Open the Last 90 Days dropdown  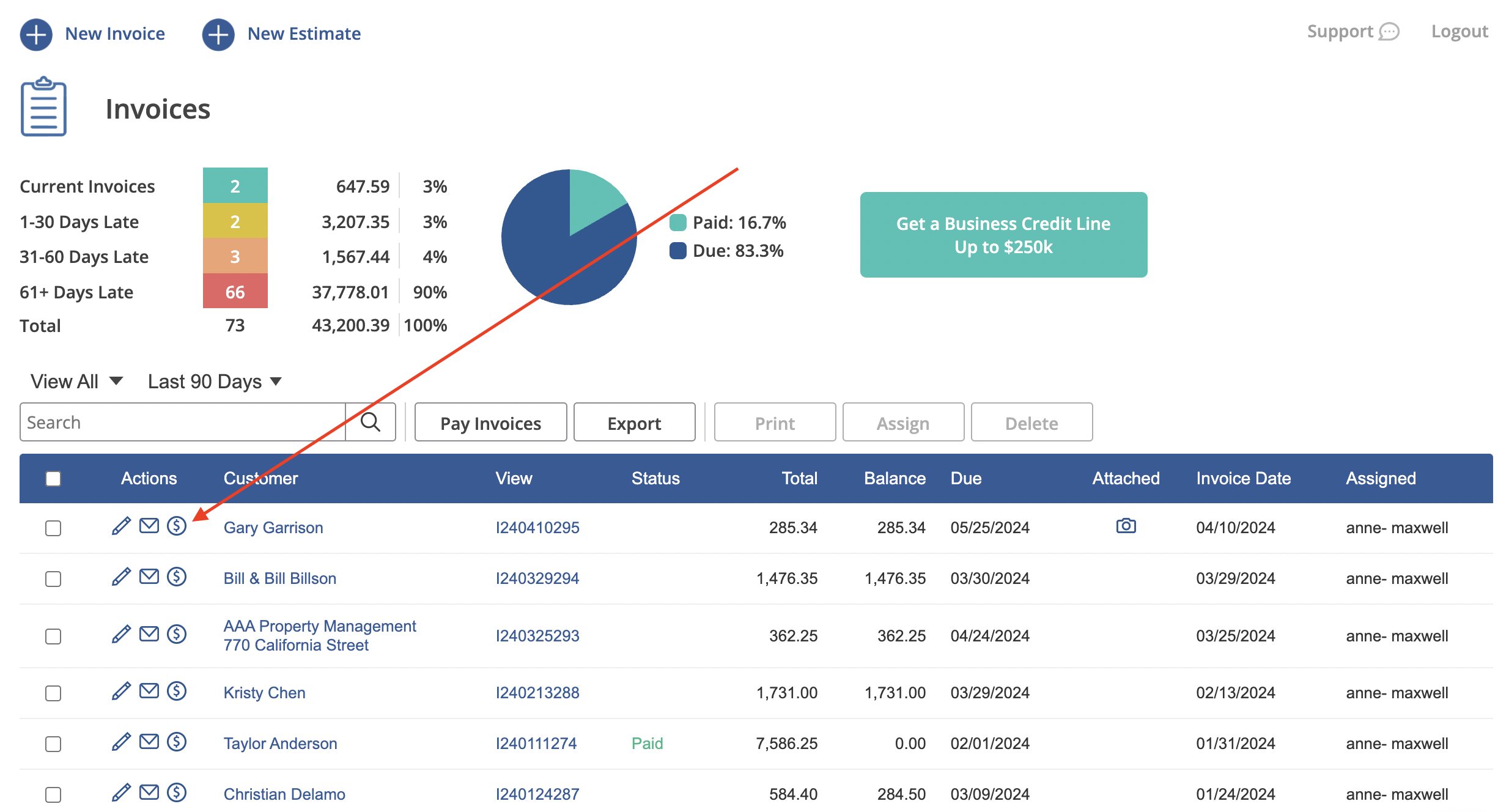(x=215, y=382)
